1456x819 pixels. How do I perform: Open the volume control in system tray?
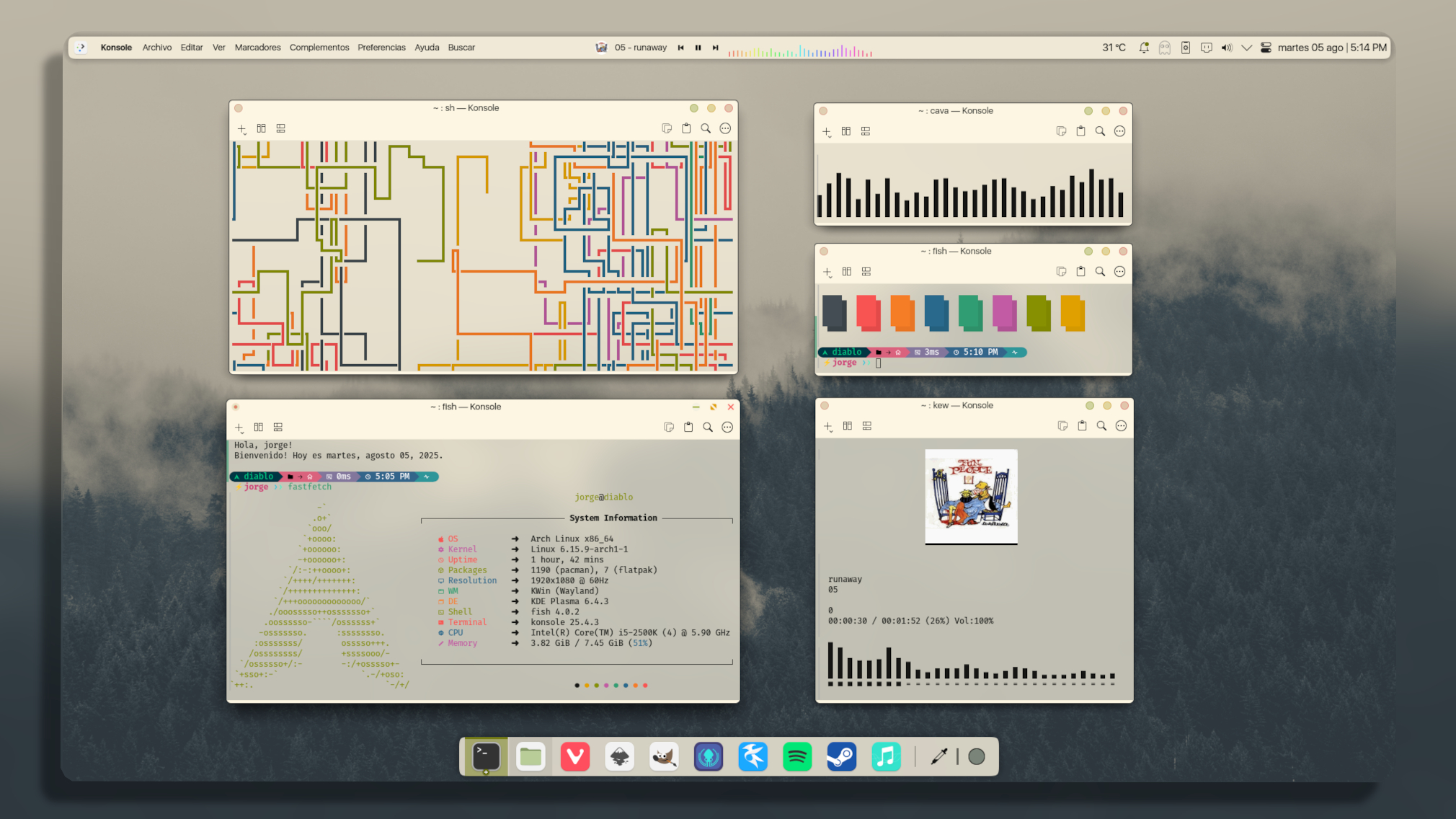1227,48
